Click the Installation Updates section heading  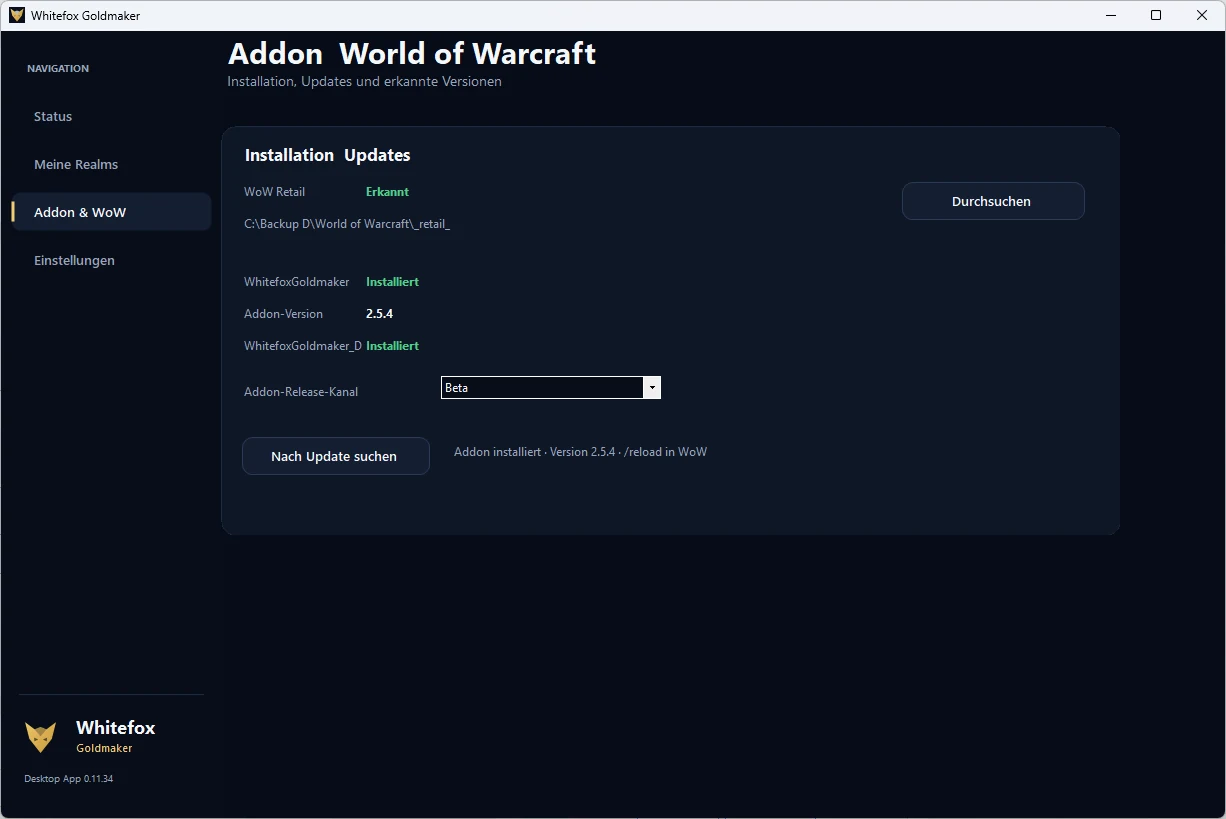coord(327,155)
